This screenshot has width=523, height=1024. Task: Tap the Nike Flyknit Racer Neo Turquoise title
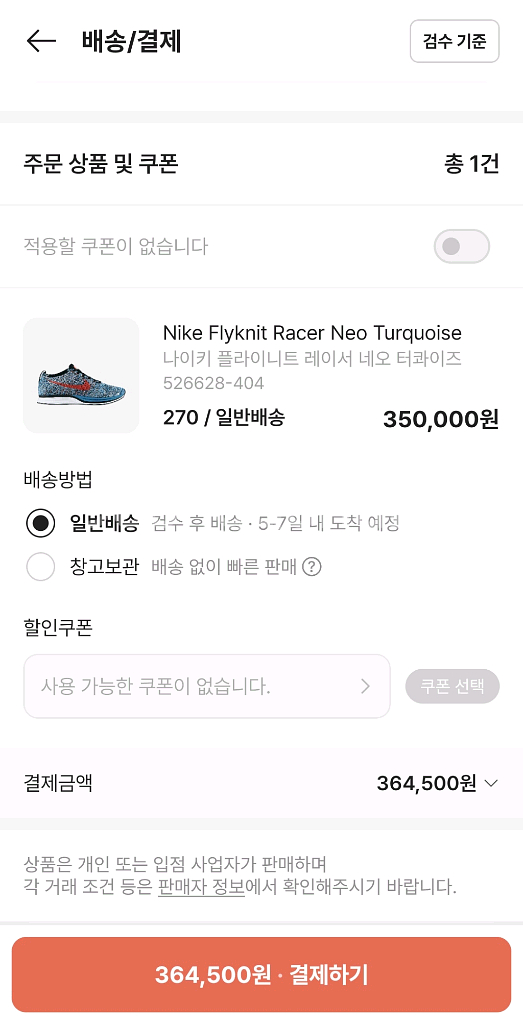click(x=312, y=333)
